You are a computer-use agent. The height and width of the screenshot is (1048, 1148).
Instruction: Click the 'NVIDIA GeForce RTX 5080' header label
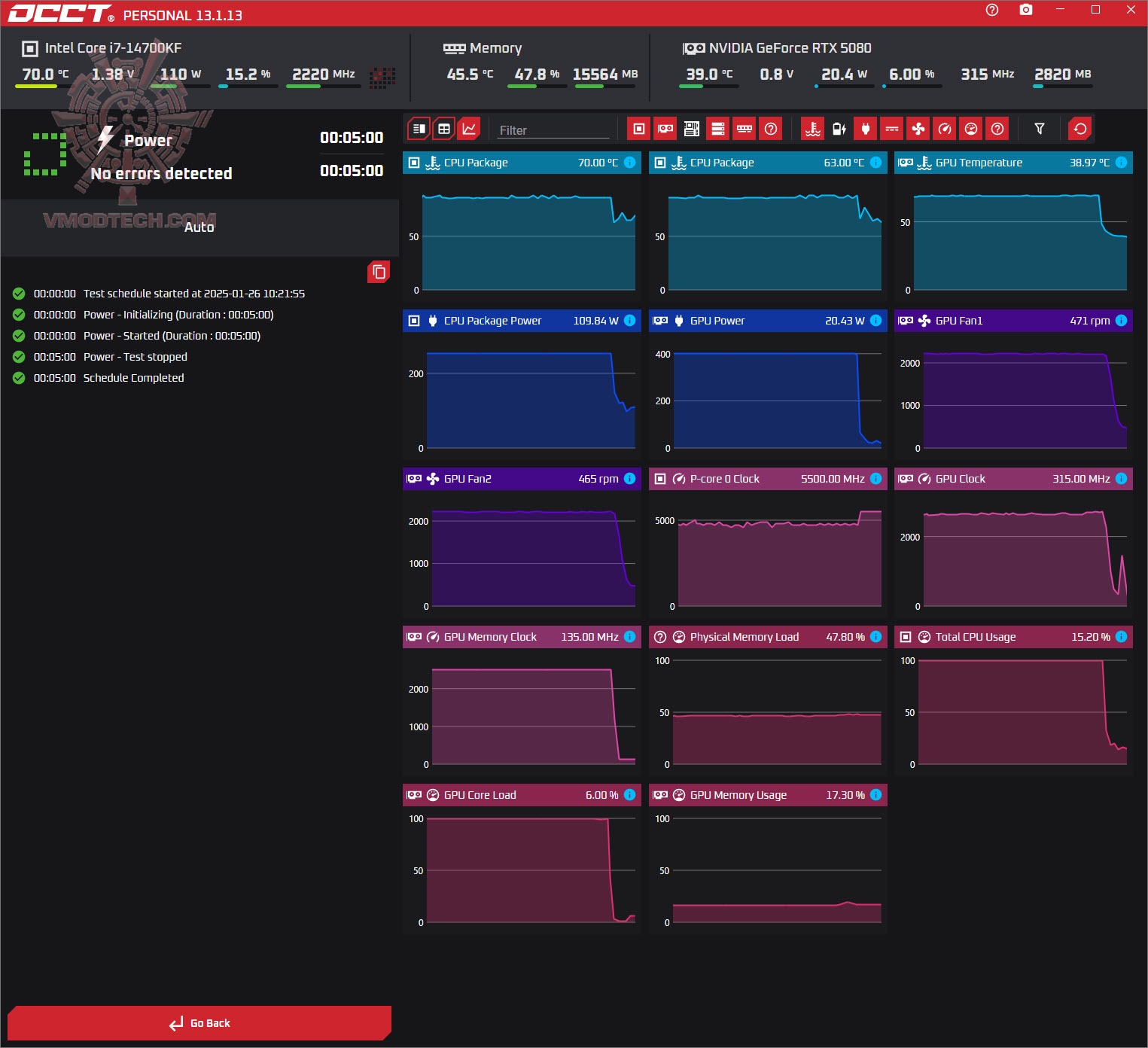[790, 48]
